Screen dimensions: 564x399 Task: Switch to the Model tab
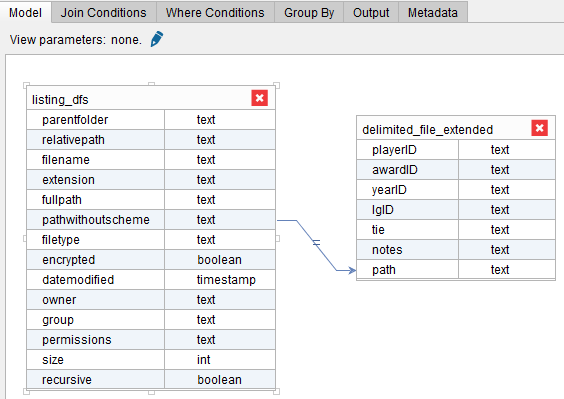pos(25,13)
